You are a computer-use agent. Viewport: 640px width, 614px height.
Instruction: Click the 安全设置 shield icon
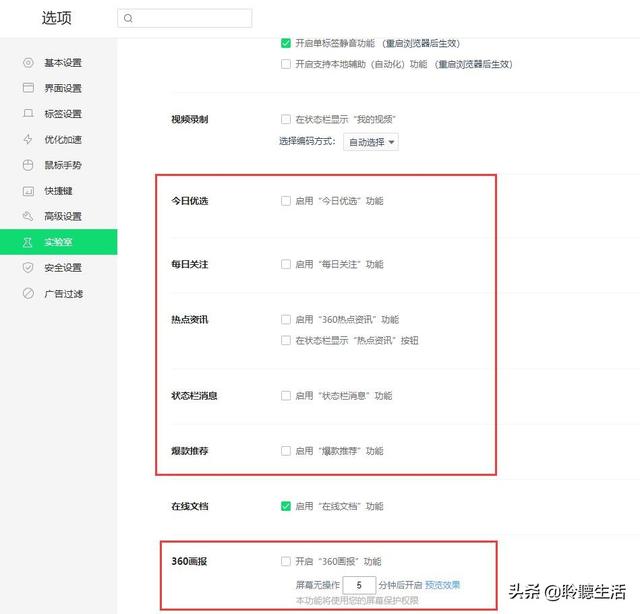click(x=28, y=267)
